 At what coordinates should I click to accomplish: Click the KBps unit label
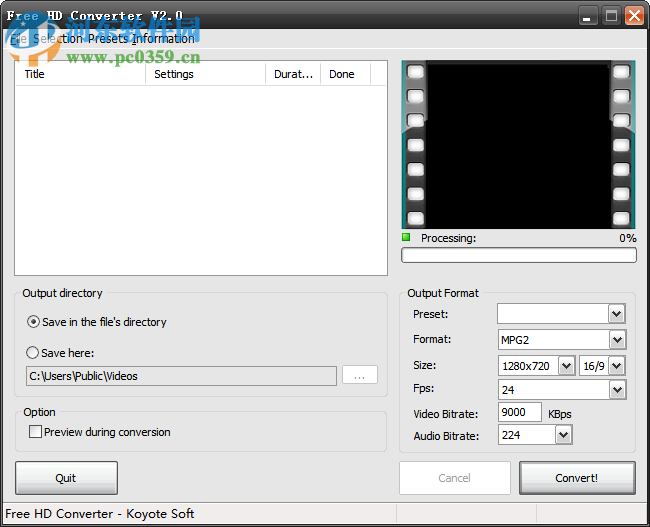(560, 414)
